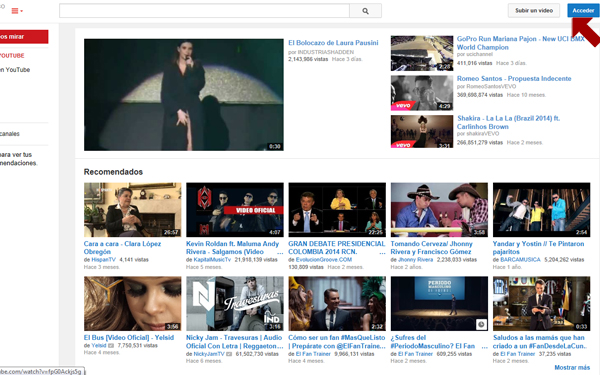Click the search magnifier button
The width and height of the screenshot is (600, 375).
(x=365, y=11)
